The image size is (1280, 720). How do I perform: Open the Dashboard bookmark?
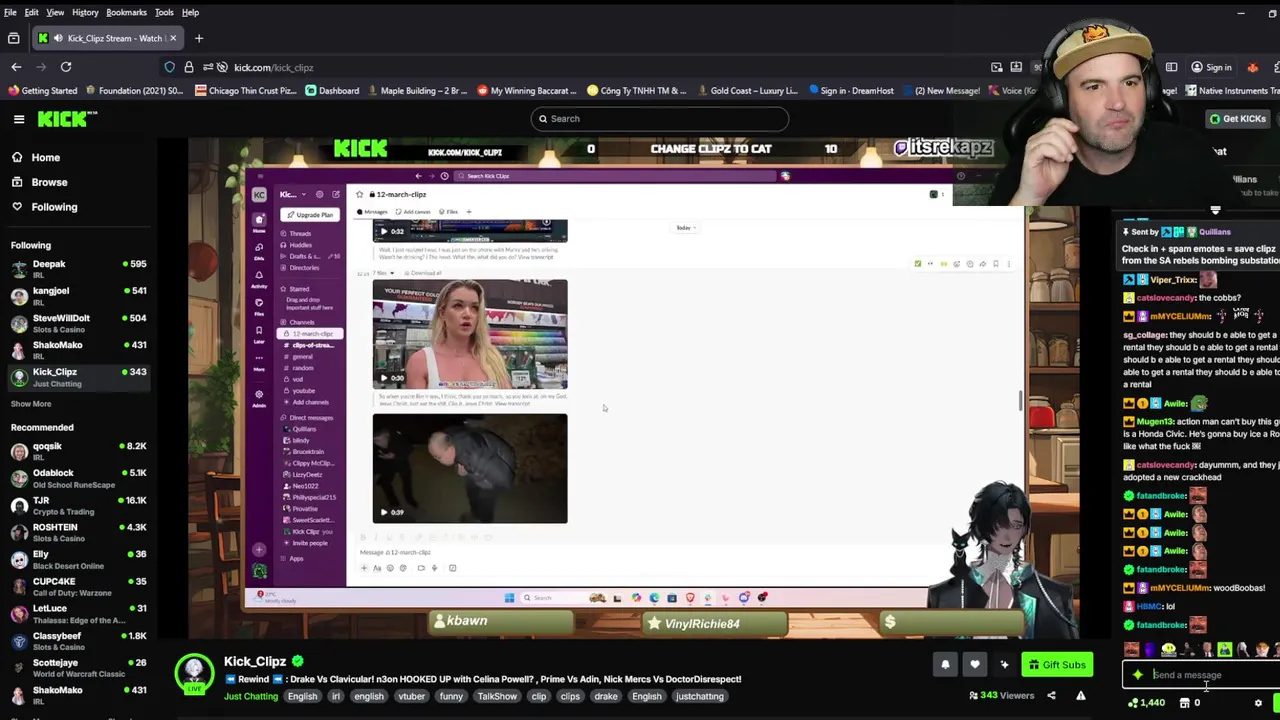coord(332,90)
